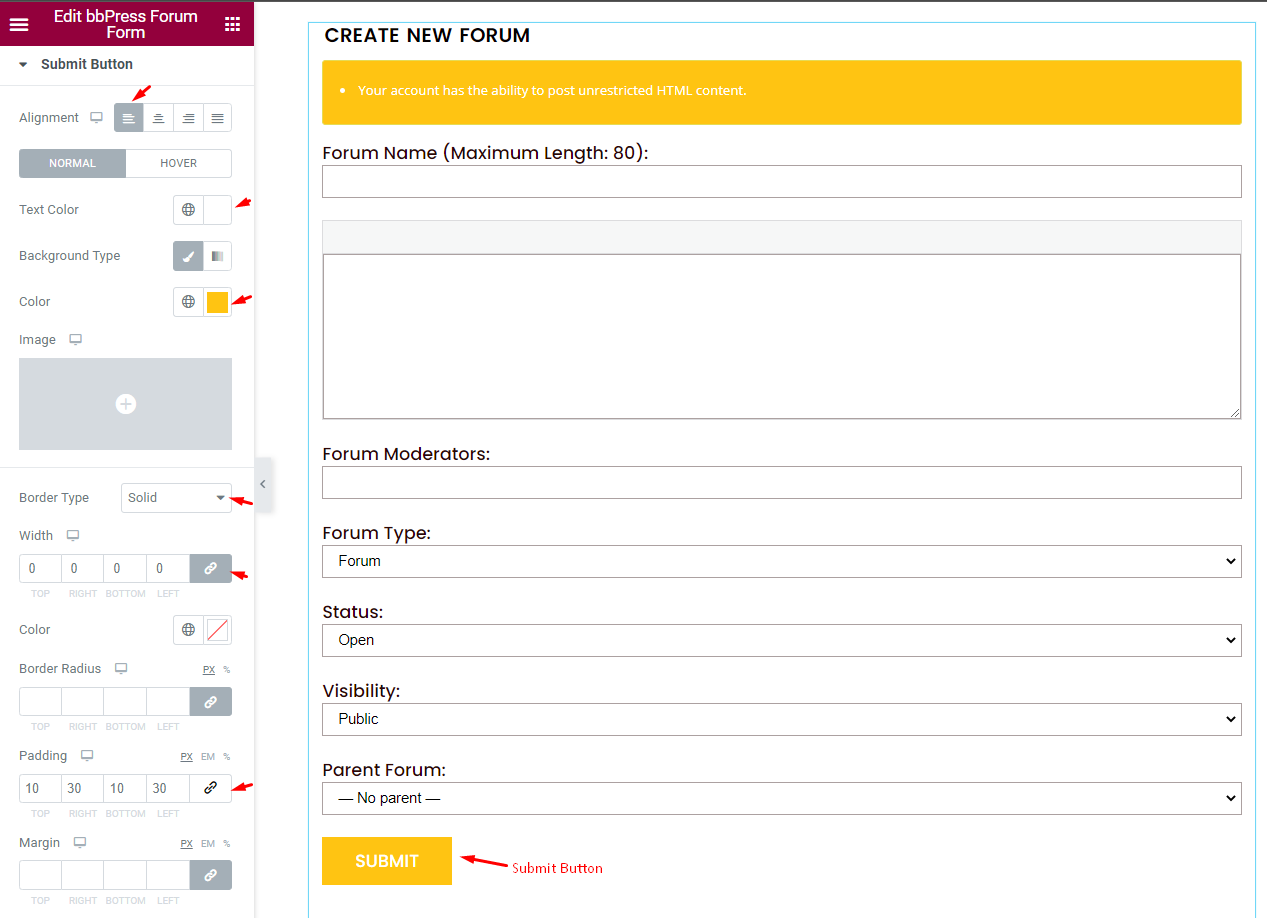Expand the Visibility dropdown

tap(781, 719)
